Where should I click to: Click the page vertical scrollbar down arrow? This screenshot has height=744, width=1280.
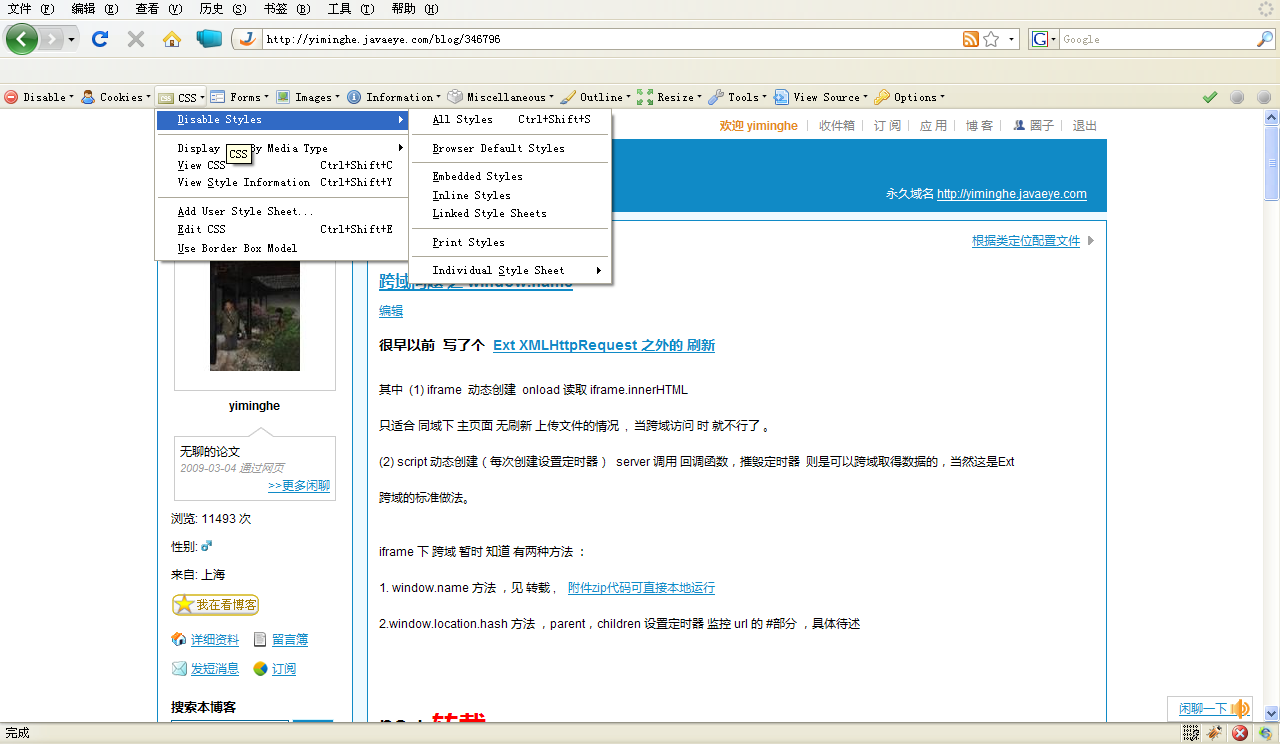pyautogui.click(x=1272, y=714)
